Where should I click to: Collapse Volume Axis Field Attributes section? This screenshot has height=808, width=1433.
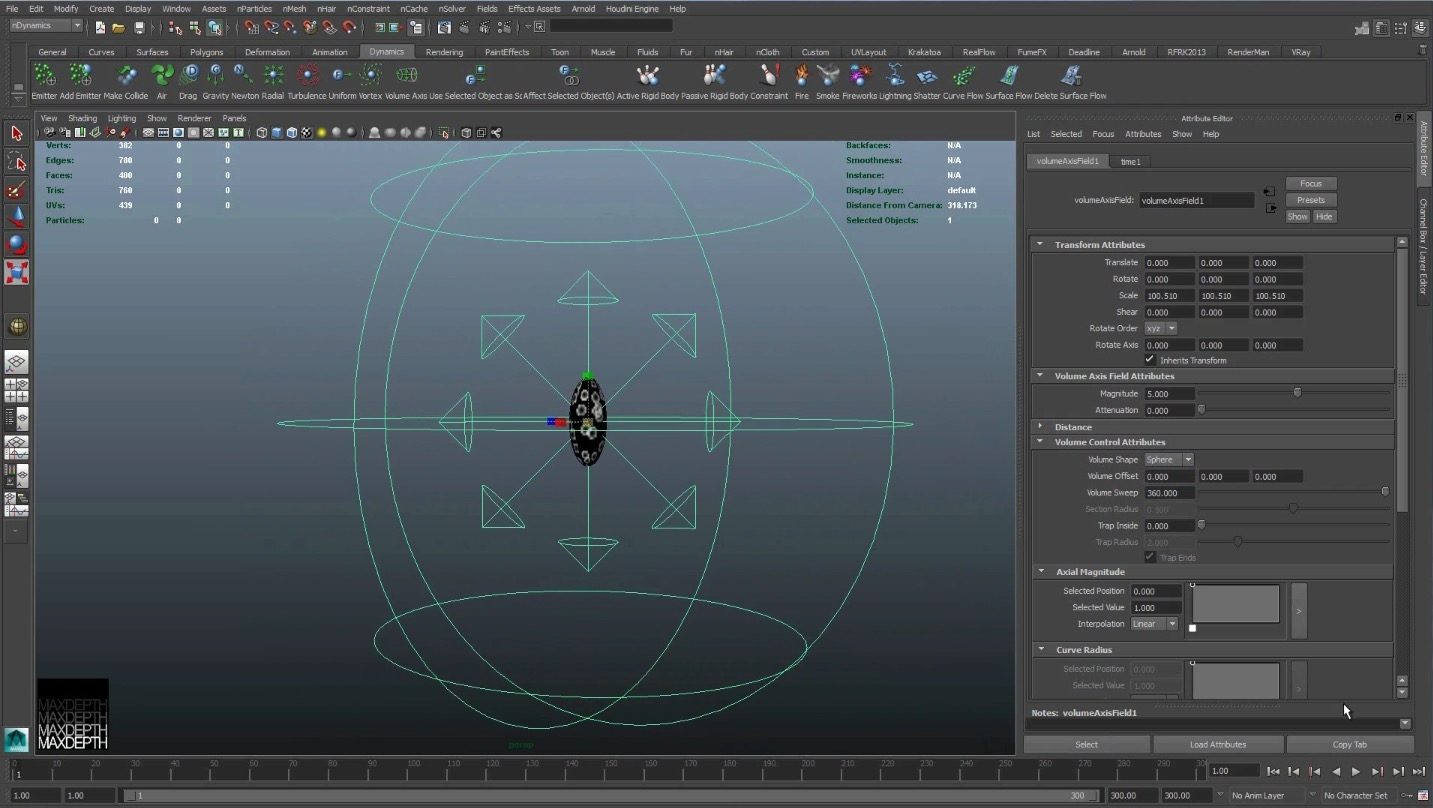[x=1040, y=376]
